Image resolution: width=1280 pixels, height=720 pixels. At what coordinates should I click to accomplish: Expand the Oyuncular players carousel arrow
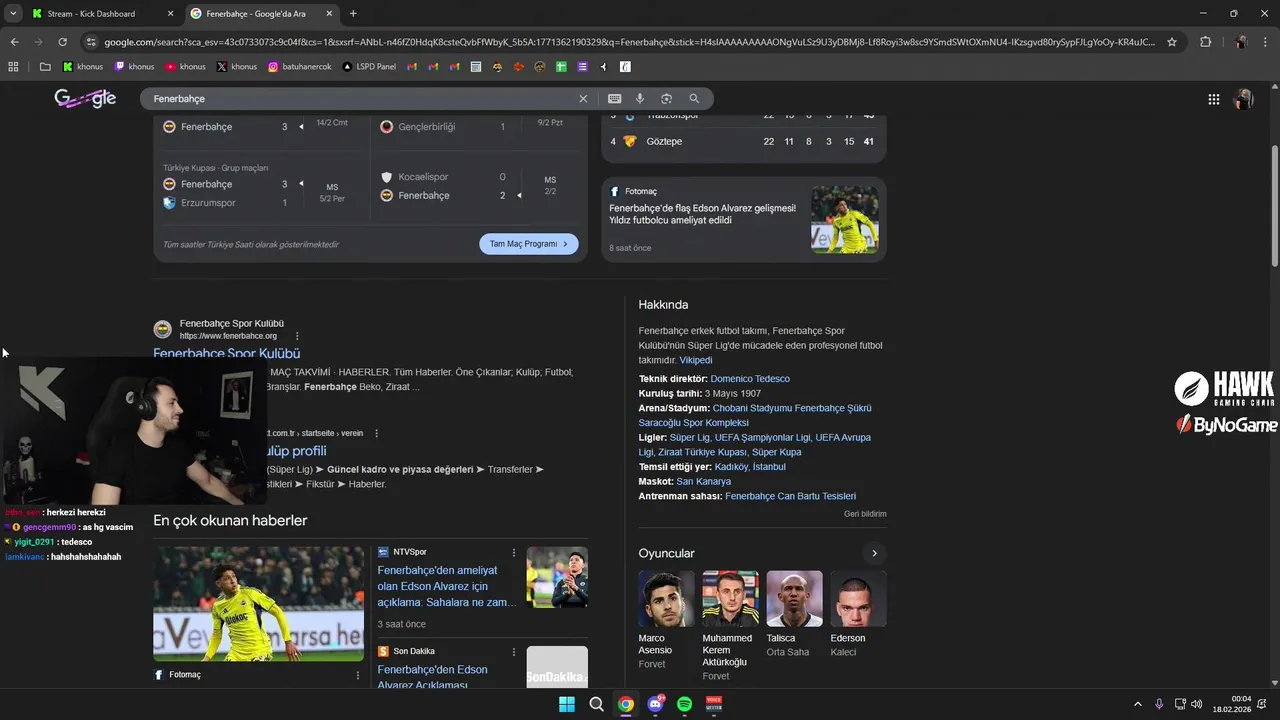874,553
